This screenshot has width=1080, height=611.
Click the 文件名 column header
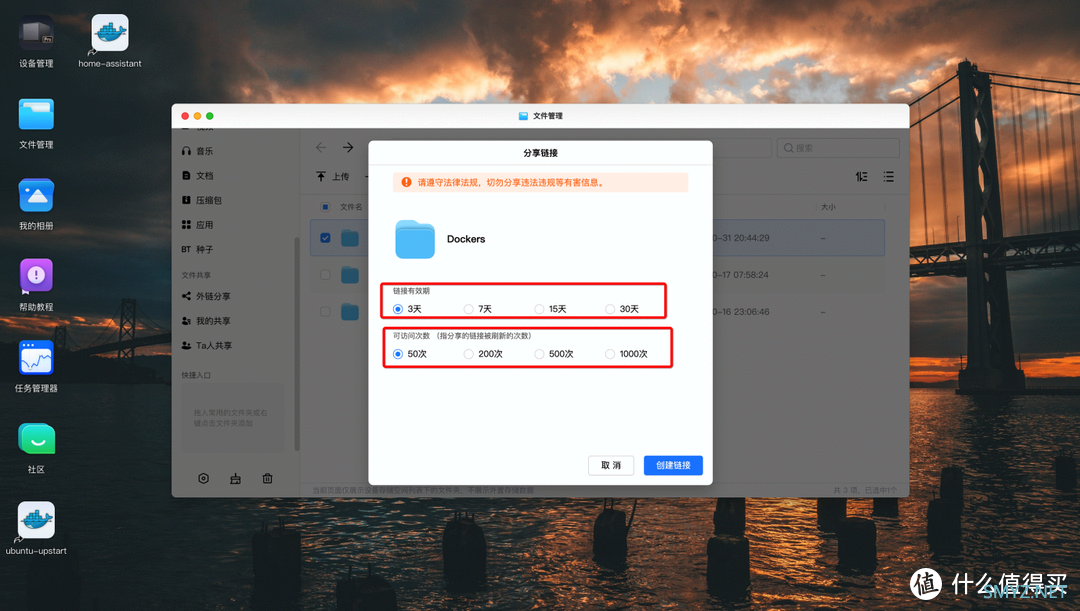click(x=351, y=207)
